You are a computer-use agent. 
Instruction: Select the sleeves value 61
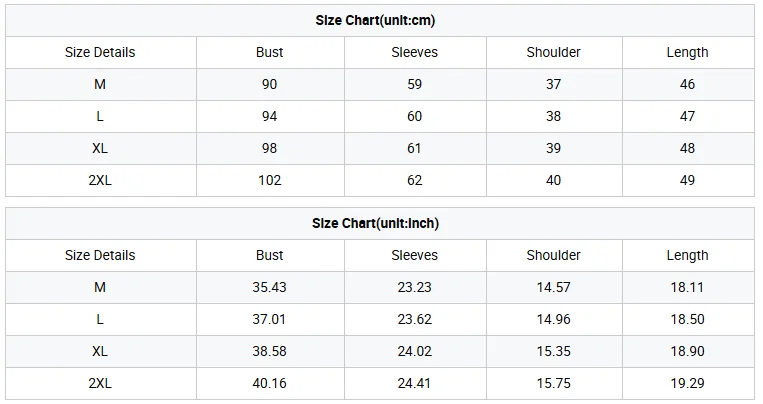tap(414, 148)
